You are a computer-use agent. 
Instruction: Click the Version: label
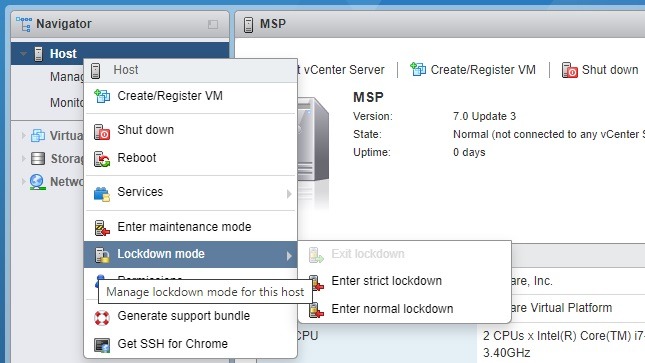(x=373, y=116)
